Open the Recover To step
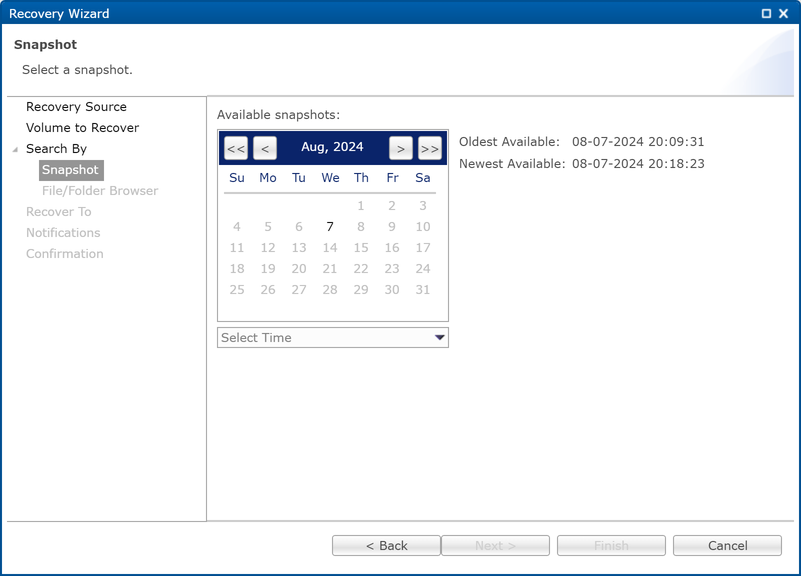Viewport: 801px width, 576px height. 59,212
